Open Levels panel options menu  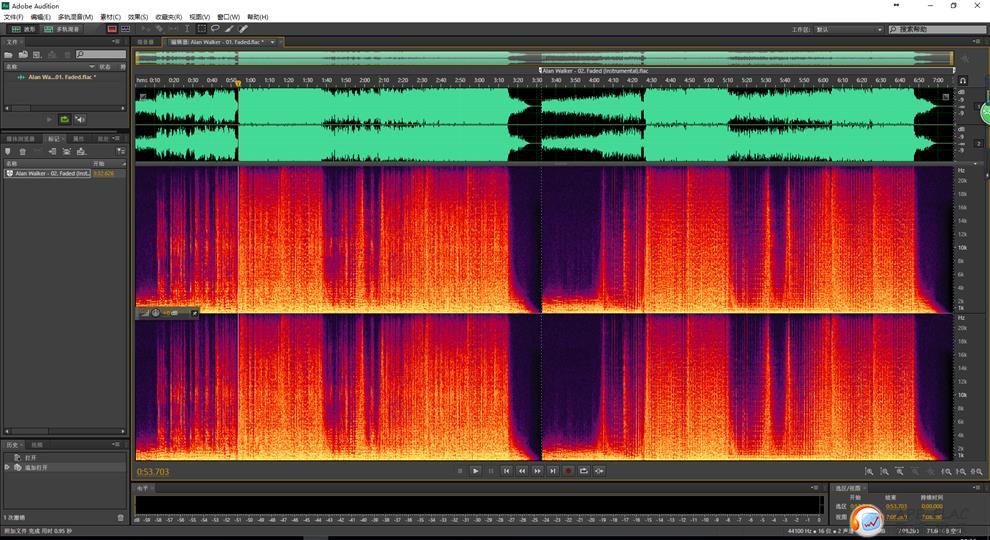coord(815,488)
